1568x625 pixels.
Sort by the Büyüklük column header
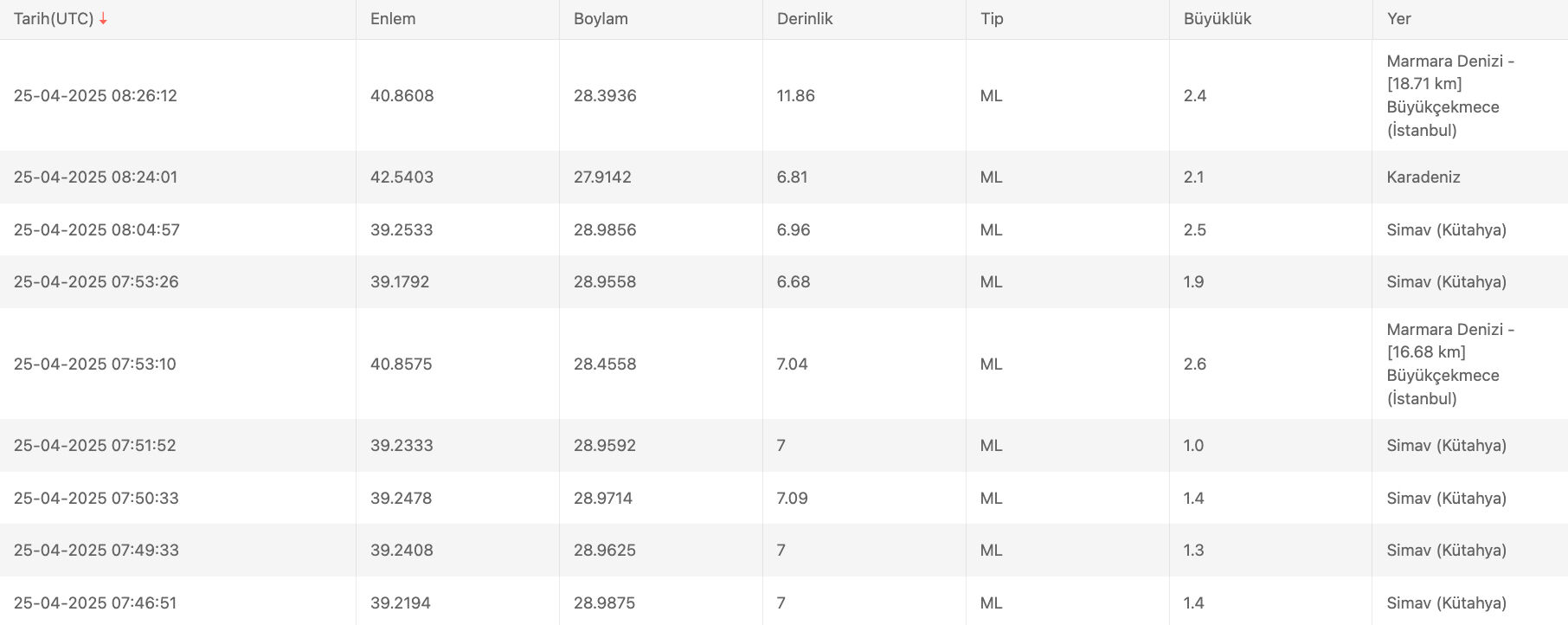coord(1218,19)
